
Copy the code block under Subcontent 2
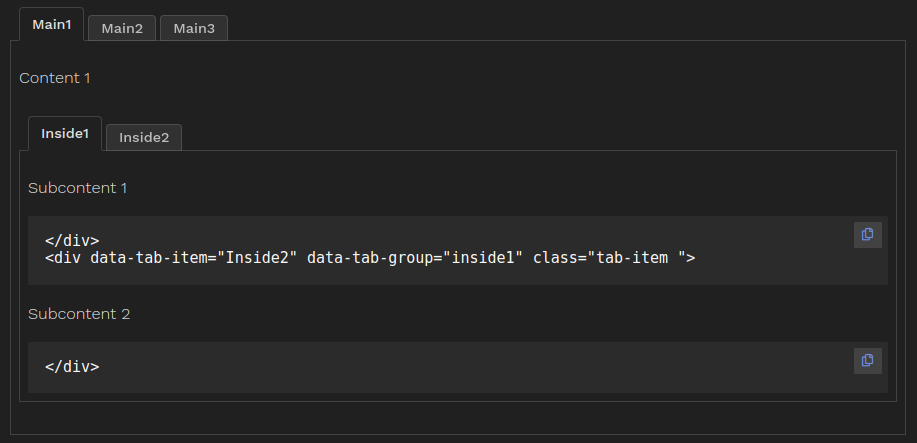[867, 360]
